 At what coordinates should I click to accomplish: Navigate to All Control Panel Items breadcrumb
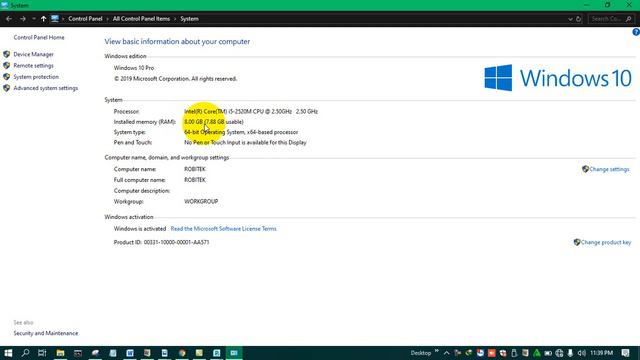pos(141,19)
